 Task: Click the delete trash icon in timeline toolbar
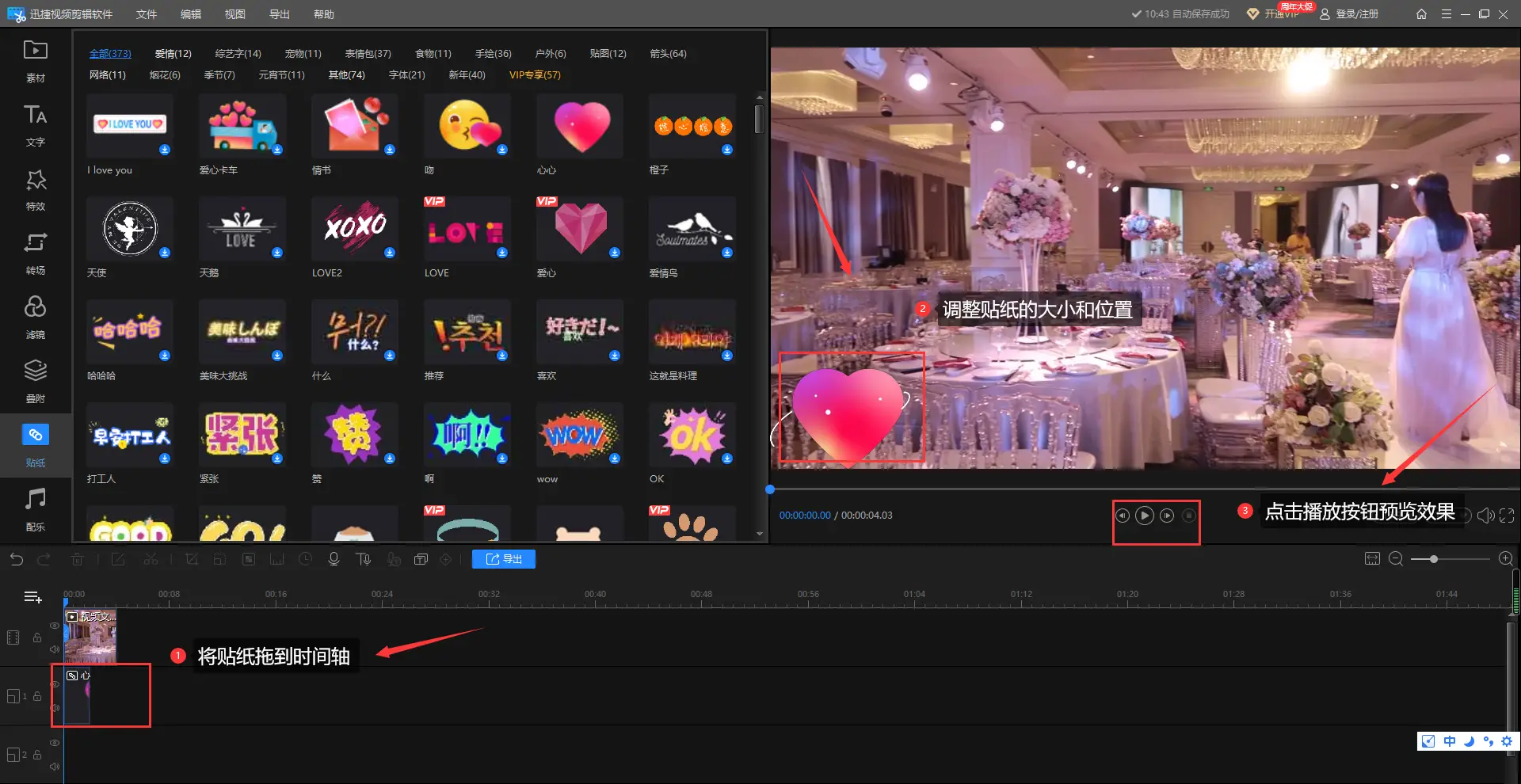point(77,559)
